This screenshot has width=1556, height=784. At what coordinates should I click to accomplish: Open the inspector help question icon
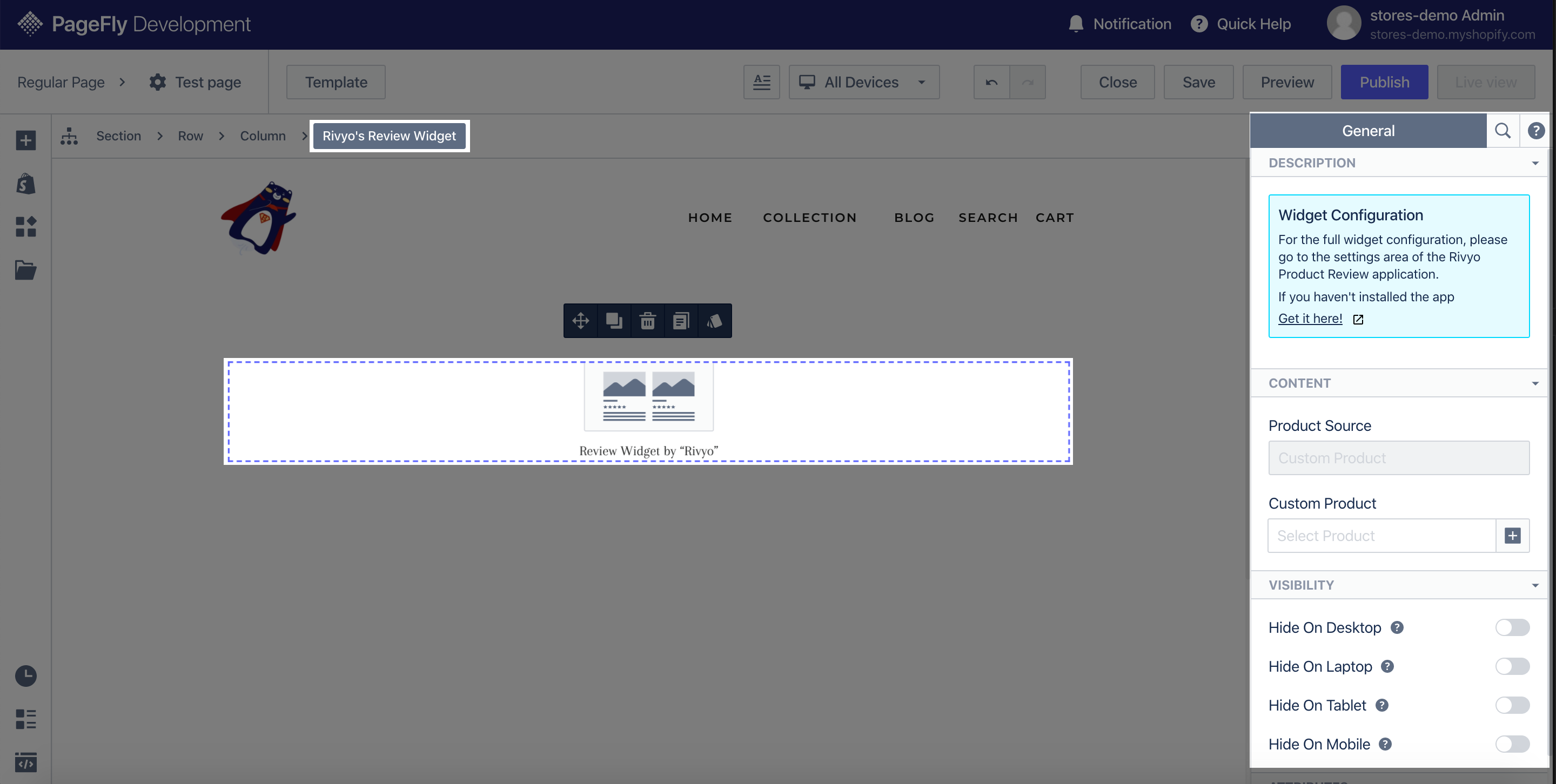pyautogui.click(x=1535, y=130)
